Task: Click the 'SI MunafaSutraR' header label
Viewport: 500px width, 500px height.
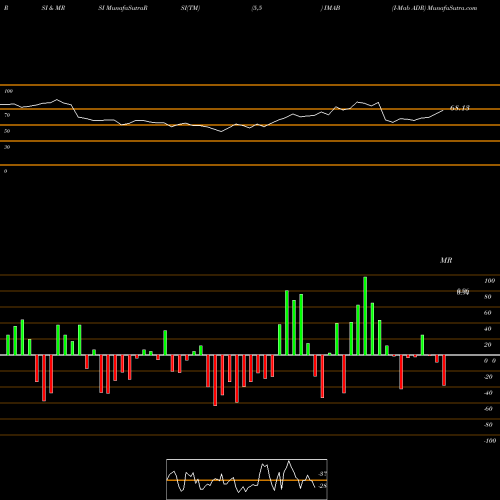Action: pyautogui.click(x=123, y=8)
